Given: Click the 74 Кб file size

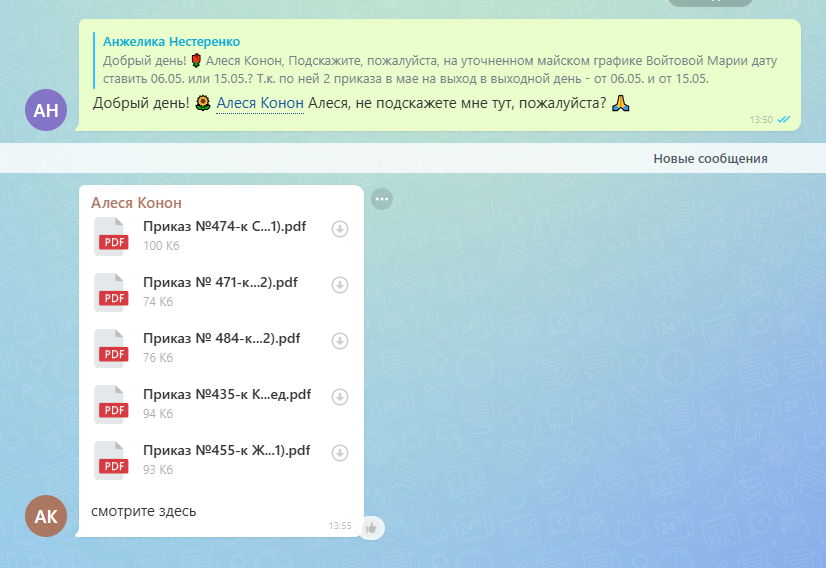Looking at the screenshot, I should point(158,301).
